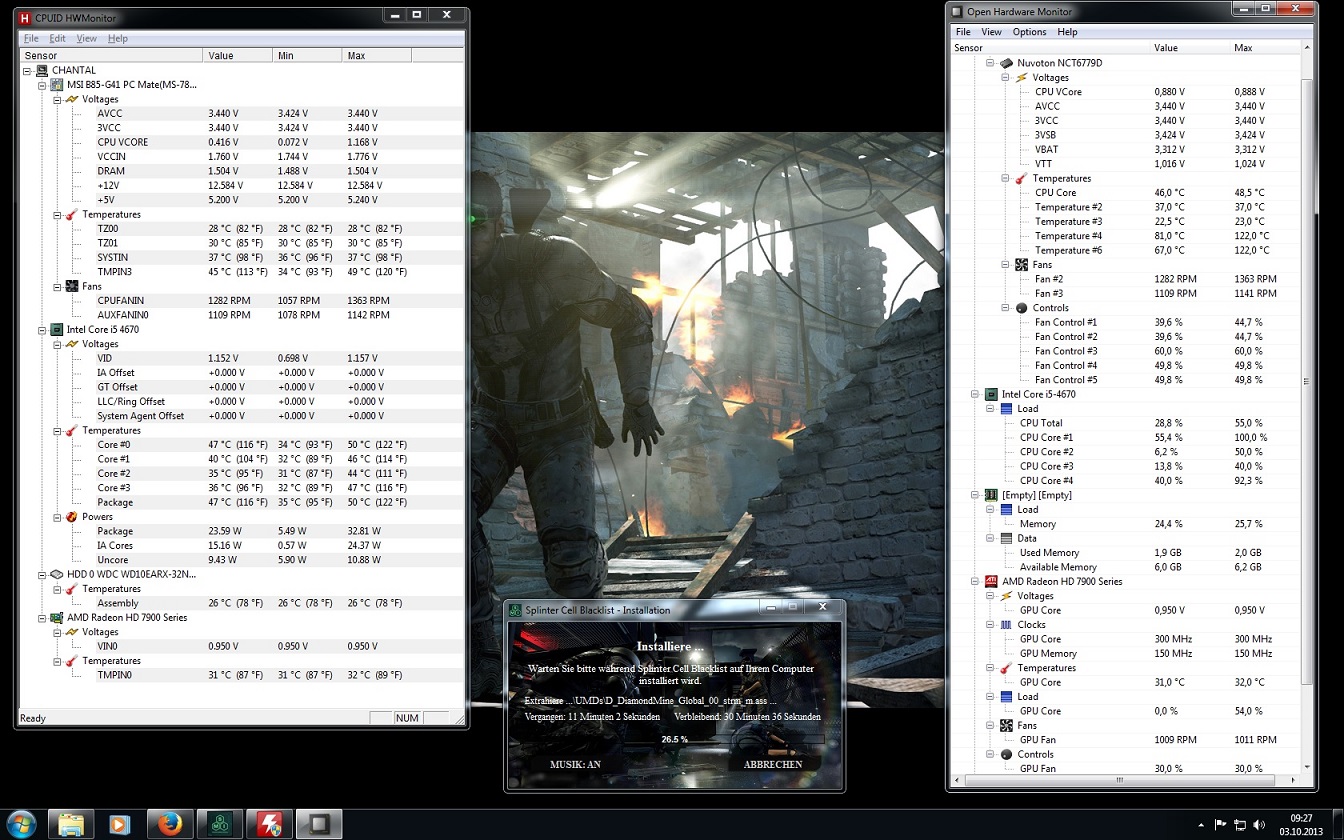Click the installation progress bar at 26.5 %

pyautogui.click(x=674, y=740)
